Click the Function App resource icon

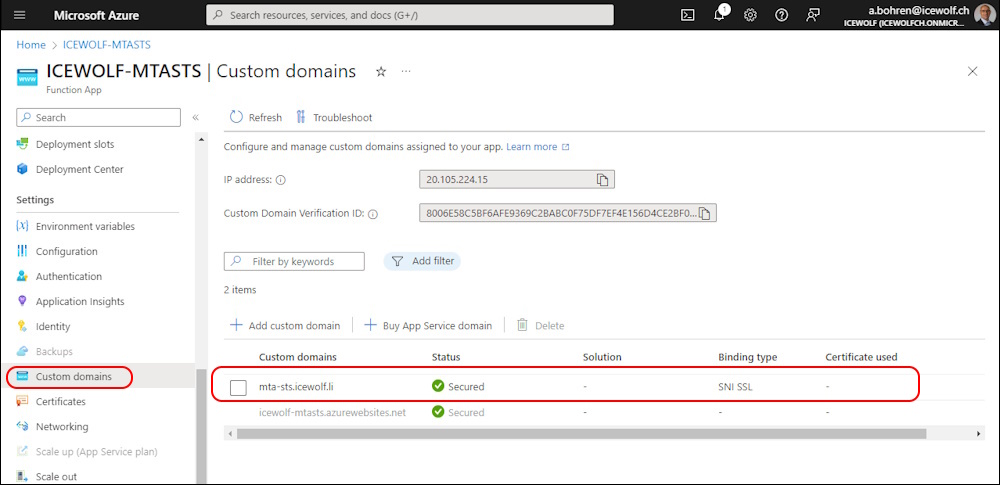27,77
